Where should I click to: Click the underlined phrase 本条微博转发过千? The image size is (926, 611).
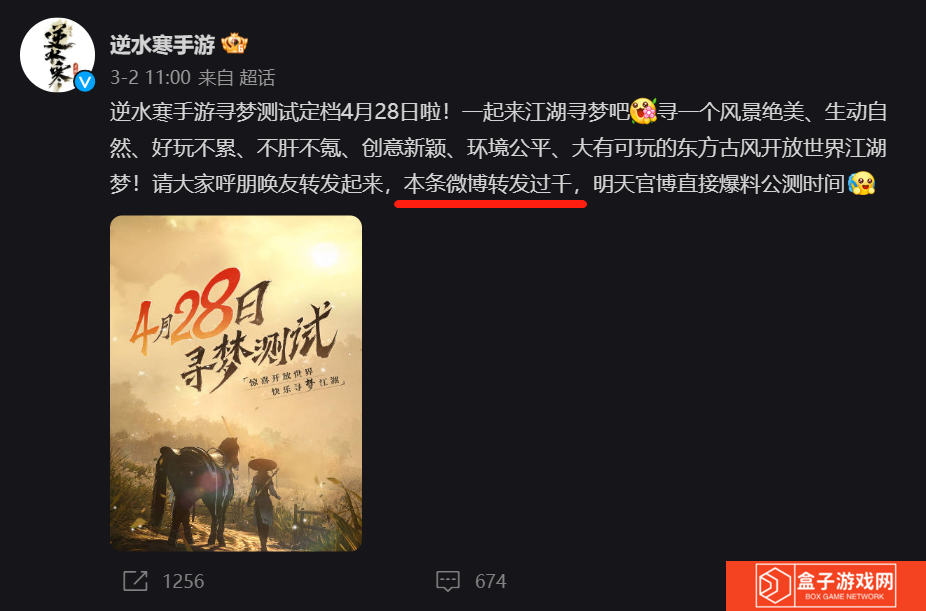[488, 184]
